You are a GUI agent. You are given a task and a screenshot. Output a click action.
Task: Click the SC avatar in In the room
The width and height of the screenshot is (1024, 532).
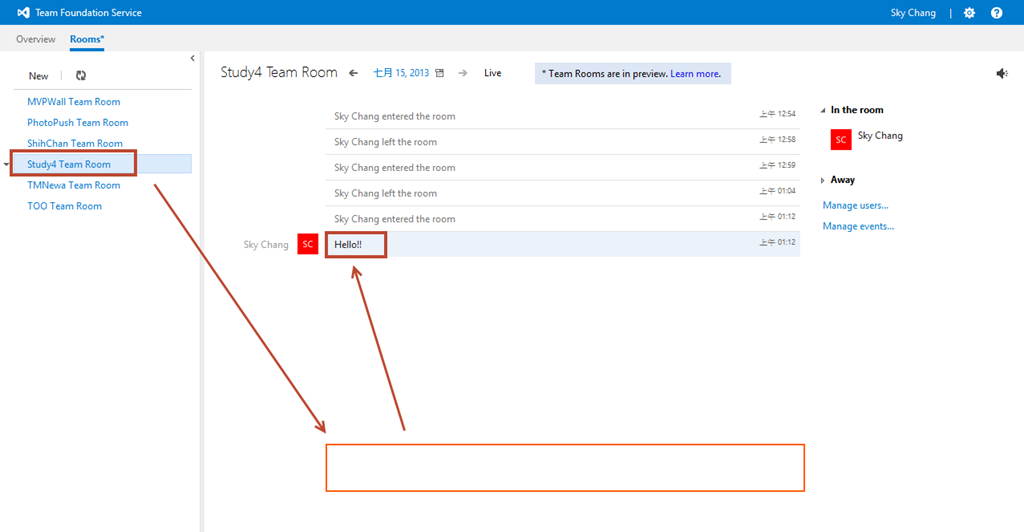[841, 140]
